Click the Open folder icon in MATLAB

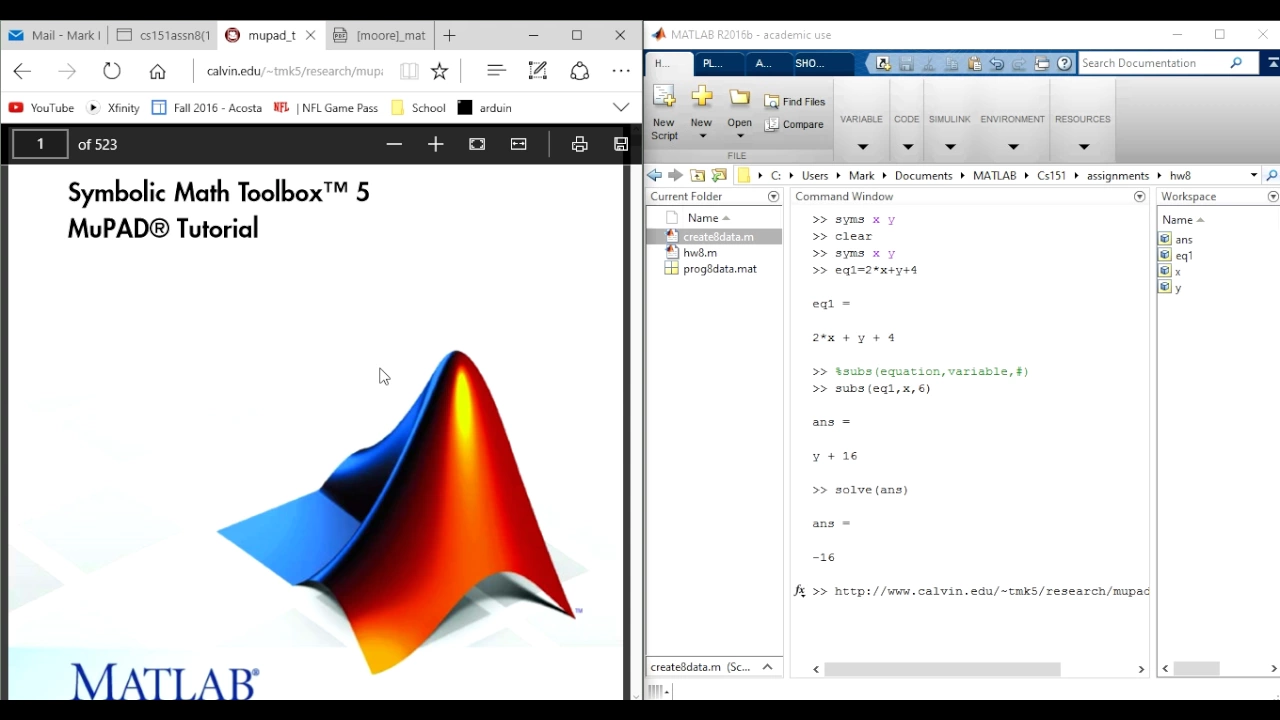tap(739, 98)
